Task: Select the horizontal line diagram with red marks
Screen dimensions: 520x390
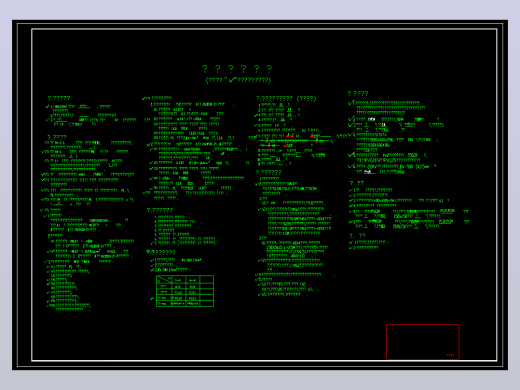Action: 296,141
